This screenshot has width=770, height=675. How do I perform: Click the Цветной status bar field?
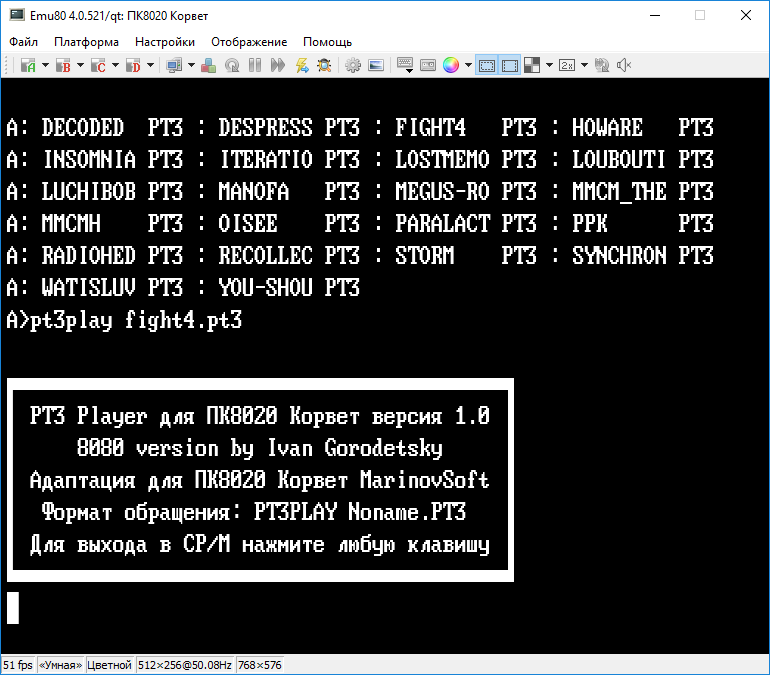110,665
